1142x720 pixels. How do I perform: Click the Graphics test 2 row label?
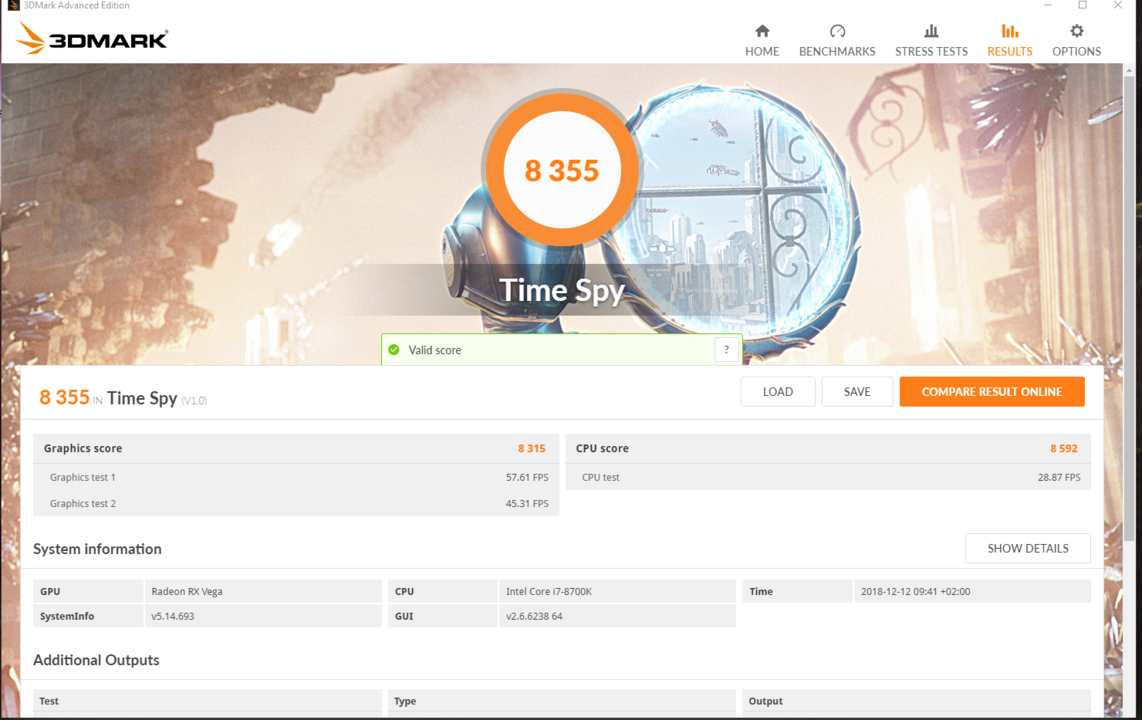[x=82, y=504]
